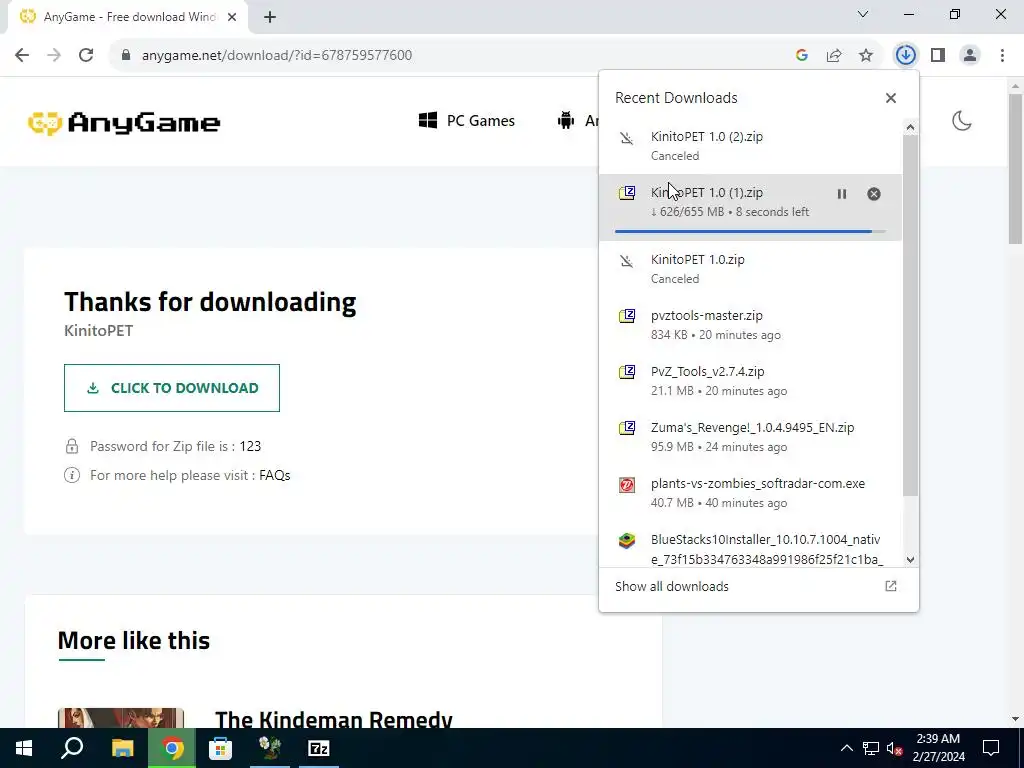1024x768 pixels.
Task: Open The Kindeman Remedy title
Action: tap(334, 719)
